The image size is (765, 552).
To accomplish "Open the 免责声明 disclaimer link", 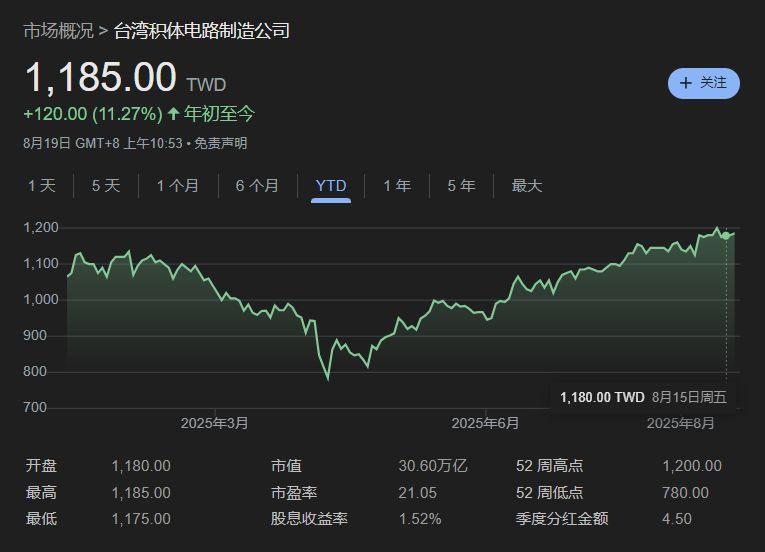I will pyautogui.click(x=221, y=143).
